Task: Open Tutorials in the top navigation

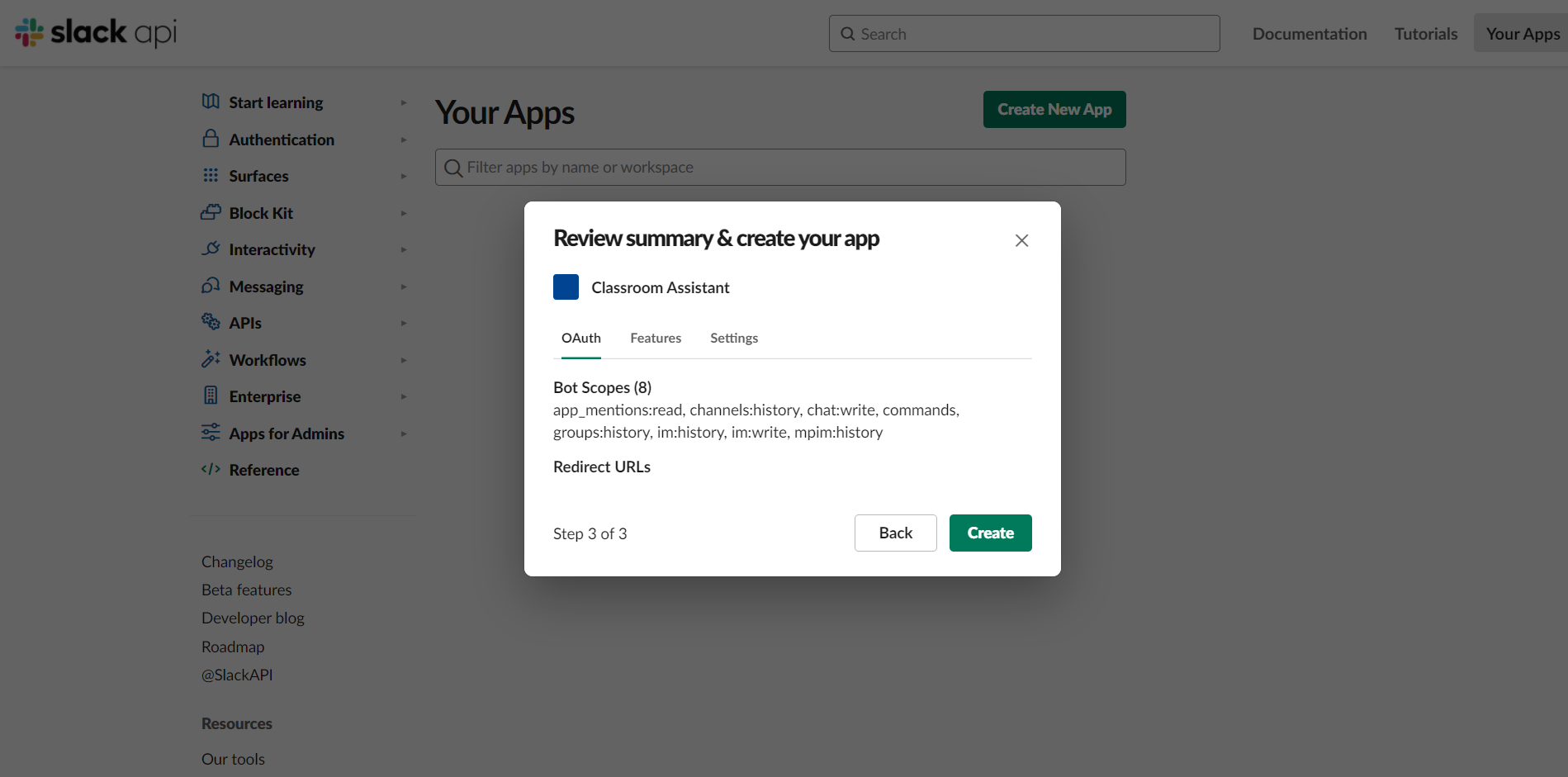Action: pyautogui.click(x=1426, y=34)
